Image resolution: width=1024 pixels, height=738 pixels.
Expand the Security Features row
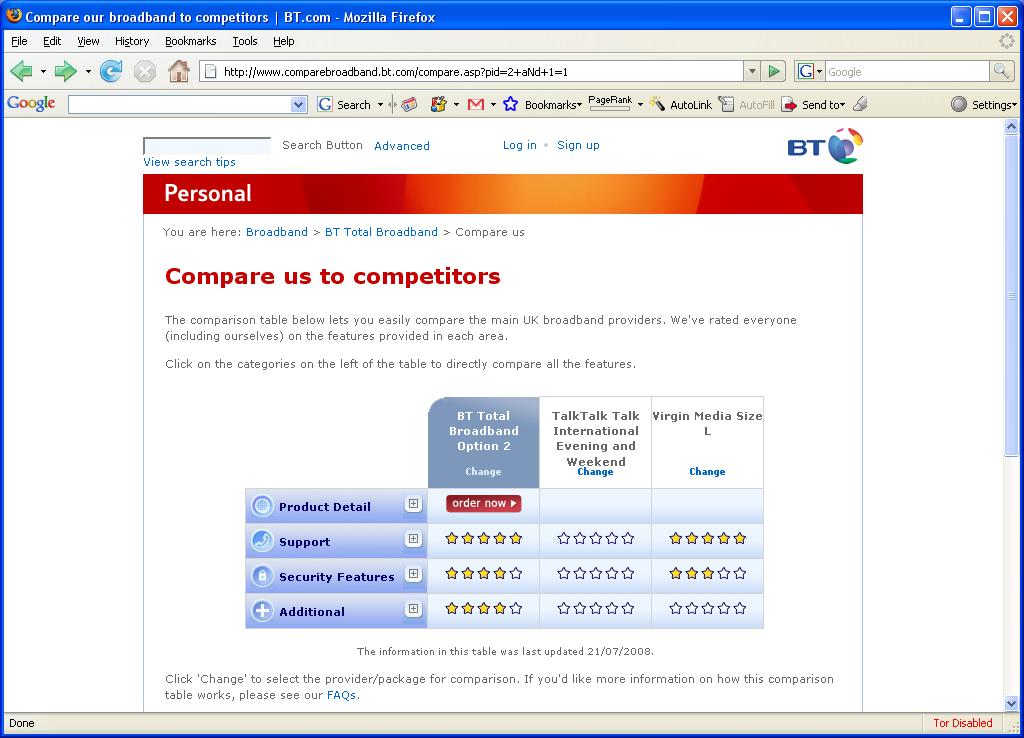click(x=413, y=573)
